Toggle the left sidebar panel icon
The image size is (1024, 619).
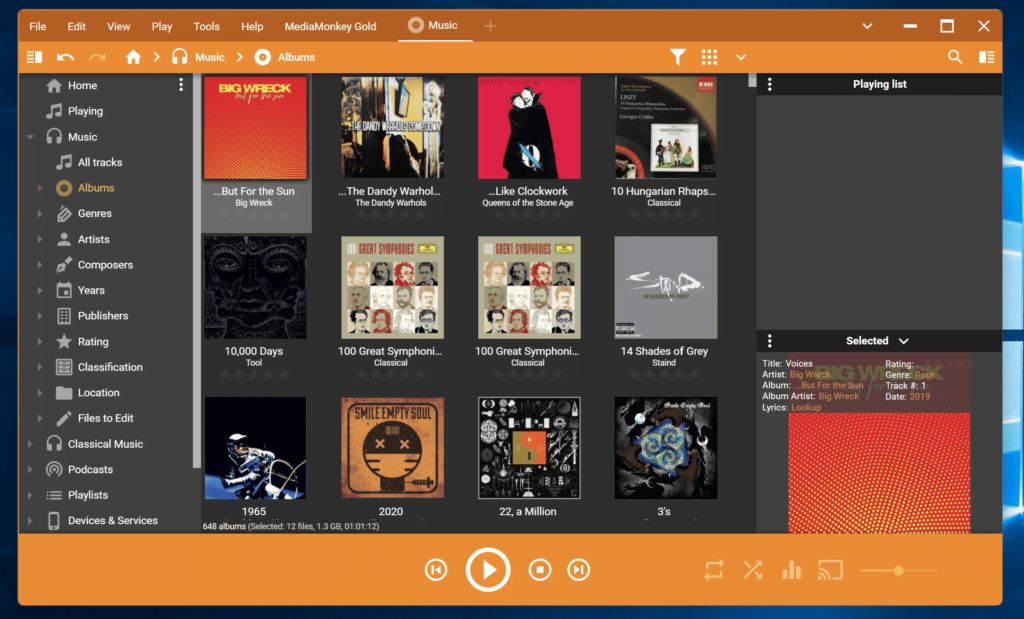(x=36, y=57)
